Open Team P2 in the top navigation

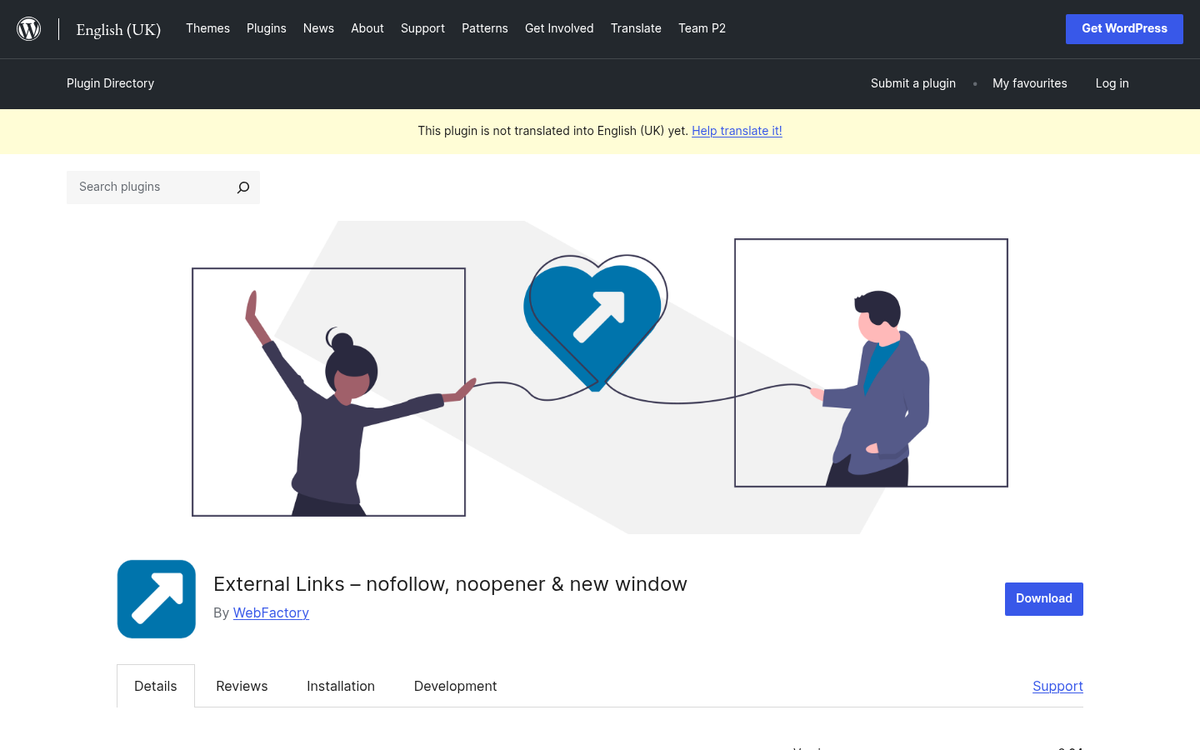pos(702,28)
